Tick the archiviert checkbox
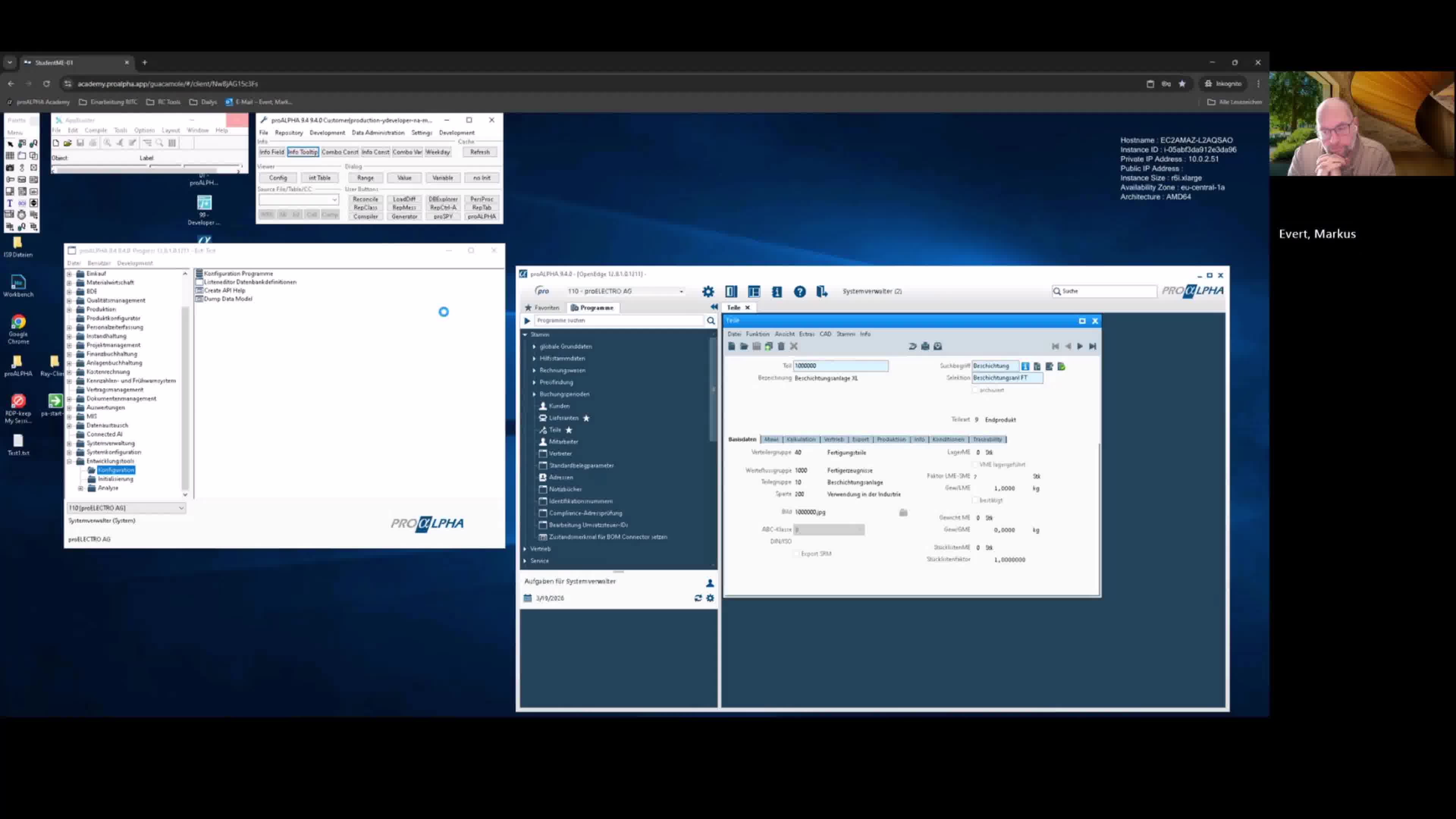 click(975, 390)
